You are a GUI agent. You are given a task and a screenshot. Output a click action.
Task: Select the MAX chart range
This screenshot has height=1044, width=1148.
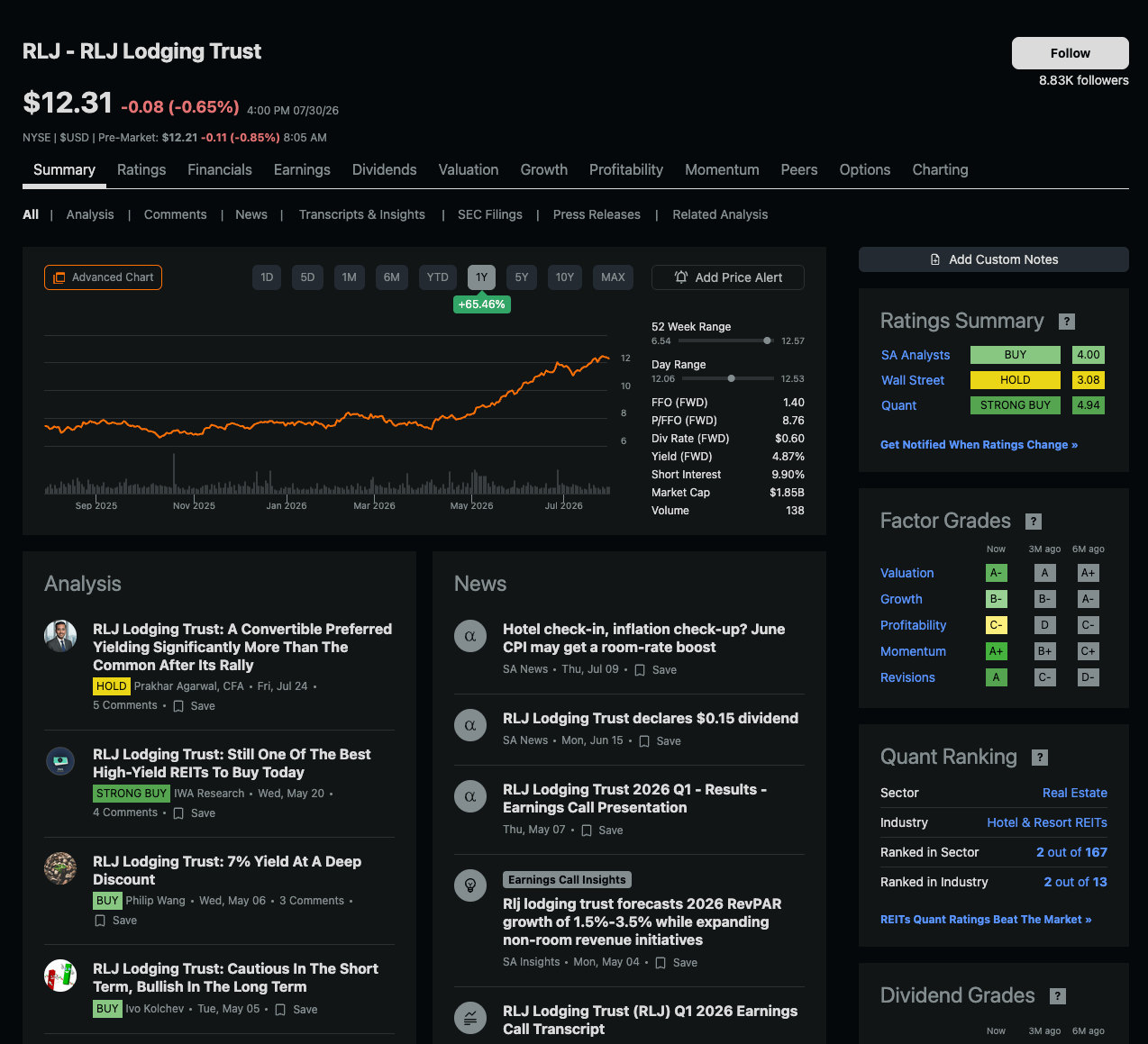pos(613,277)
